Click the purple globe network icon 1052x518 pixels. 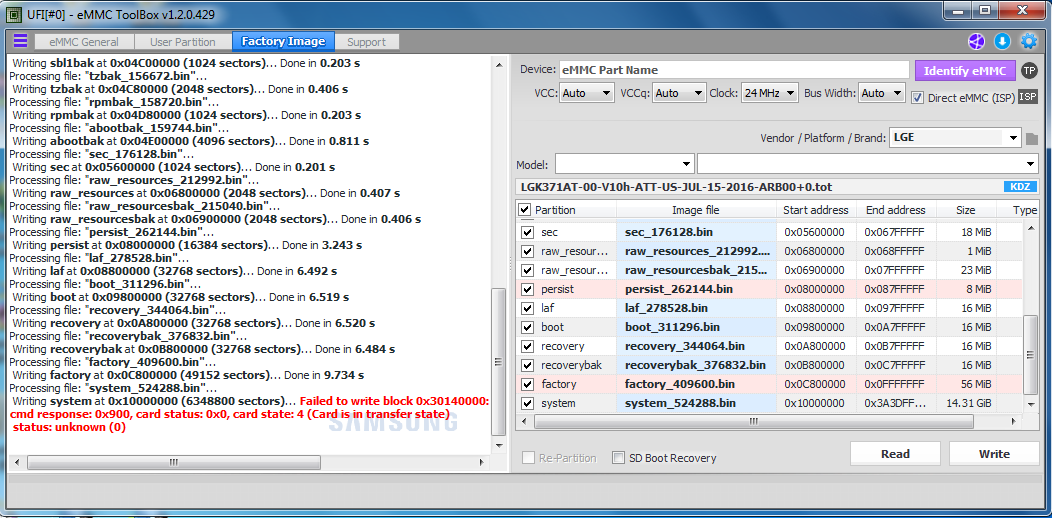[976, 42]
